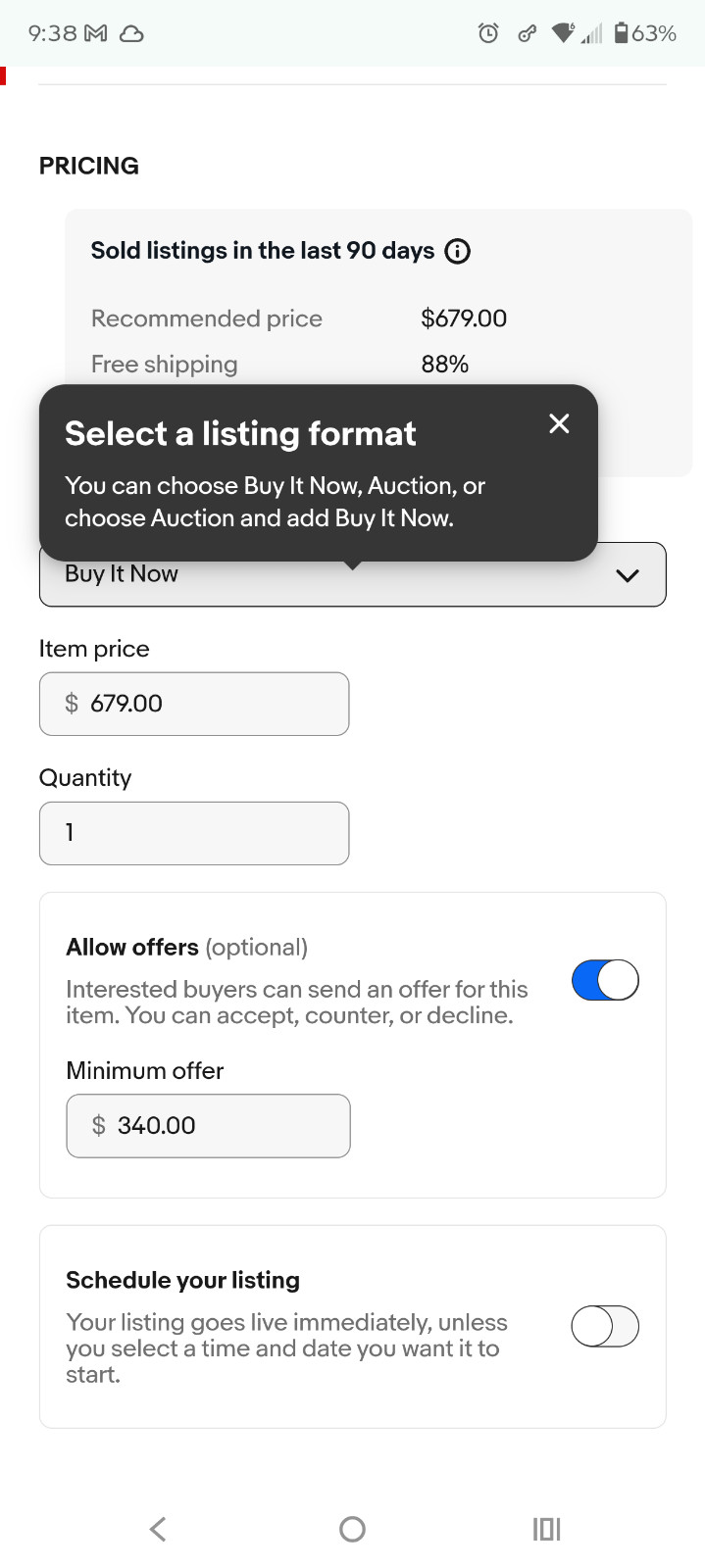Dismiss the Select a listing format tooltip
The height and width of the screenshot is (1568, 705).
pos(559,423)
